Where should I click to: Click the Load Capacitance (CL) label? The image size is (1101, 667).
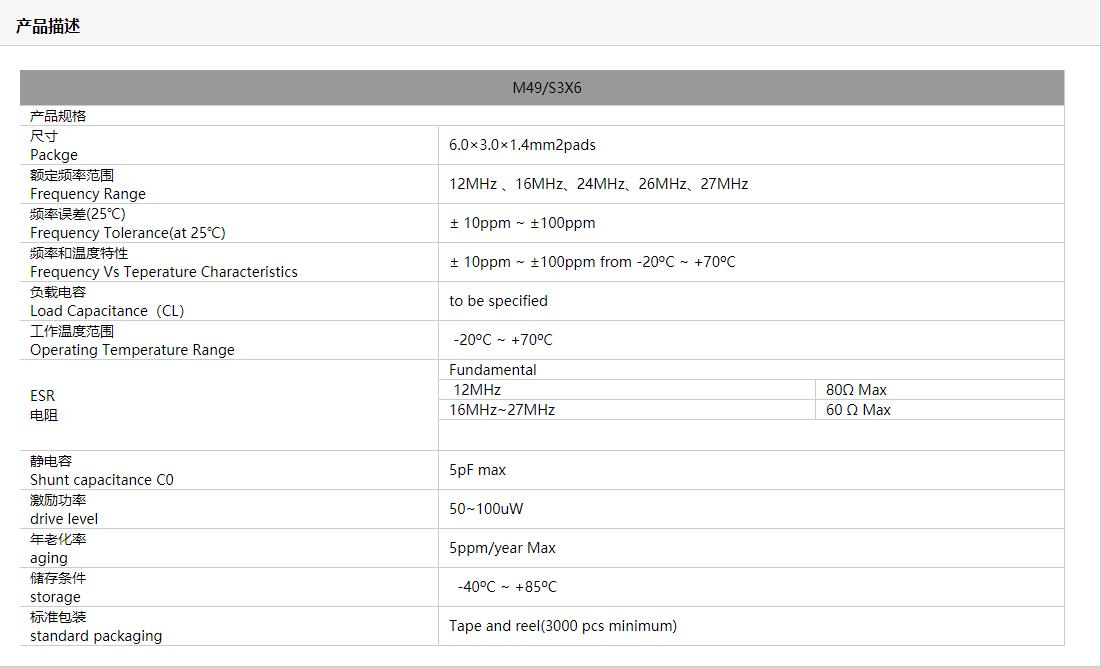pyautogui.click(x=107, y=311)
